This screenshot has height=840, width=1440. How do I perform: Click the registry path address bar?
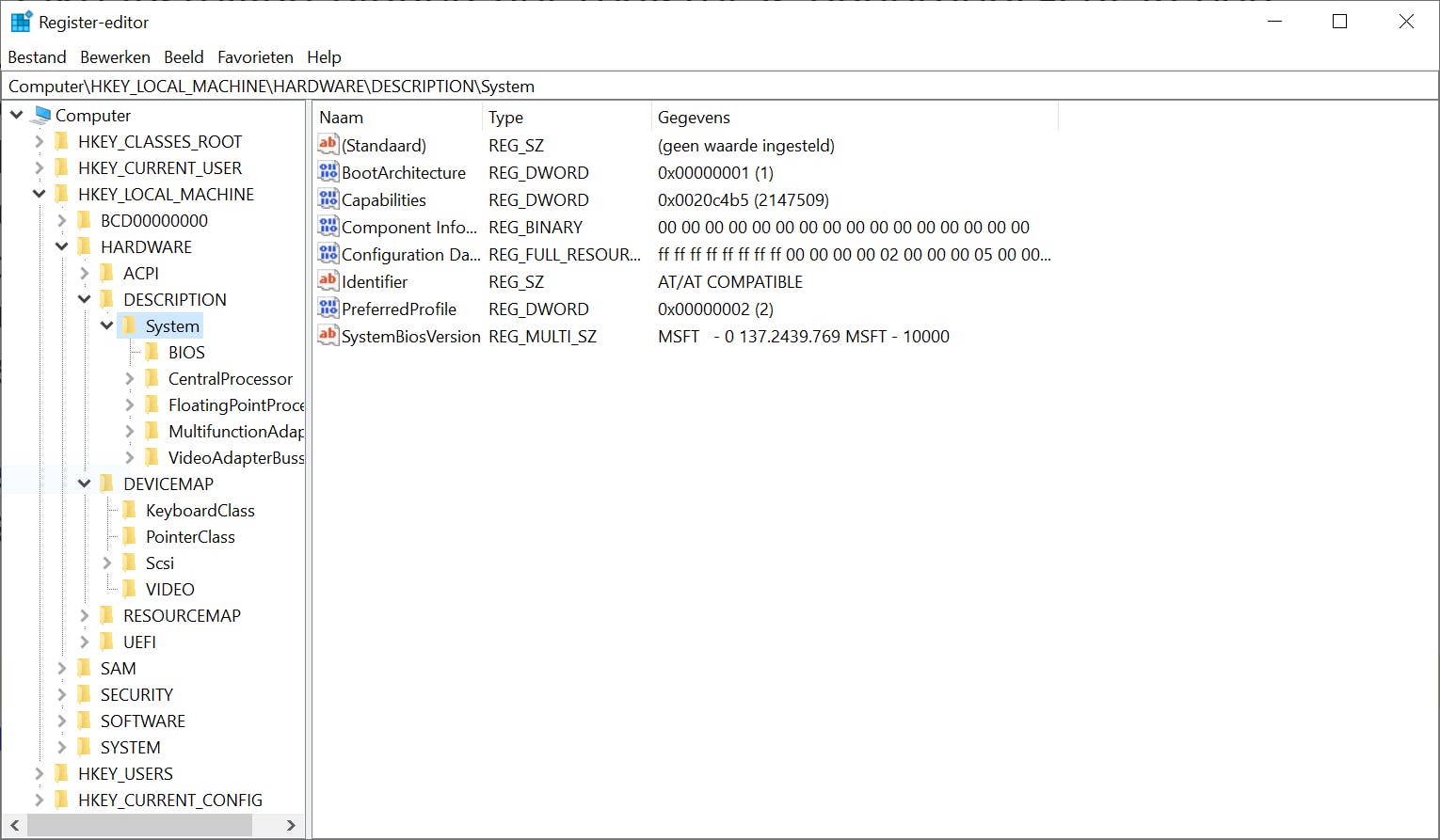[720, 86]
